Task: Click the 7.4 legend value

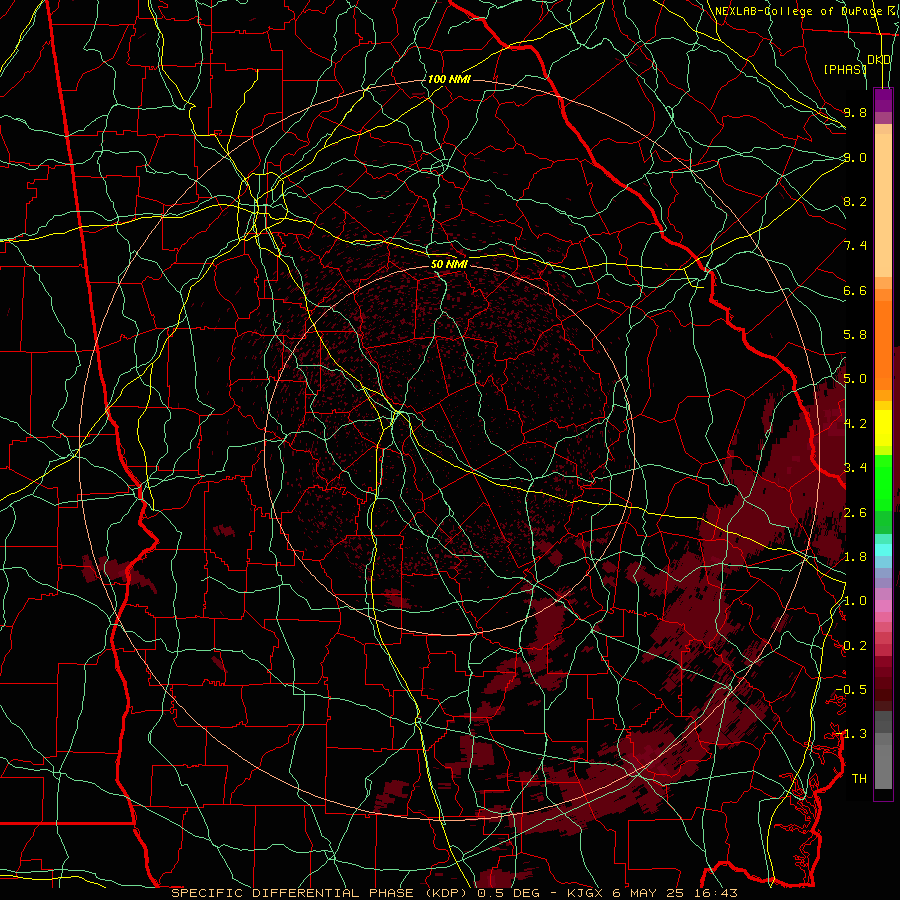Action: (x=855, y=246)
